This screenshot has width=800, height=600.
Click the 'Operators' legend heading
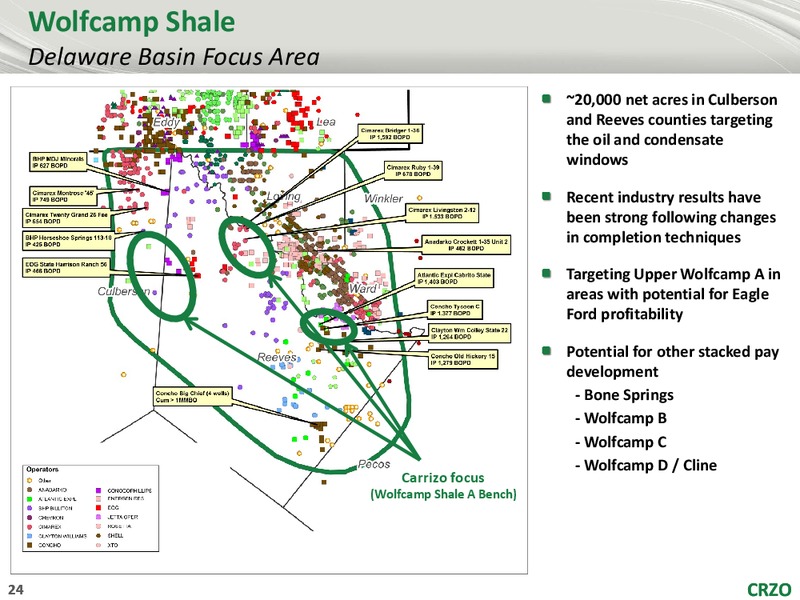click(x=42, y=469)
